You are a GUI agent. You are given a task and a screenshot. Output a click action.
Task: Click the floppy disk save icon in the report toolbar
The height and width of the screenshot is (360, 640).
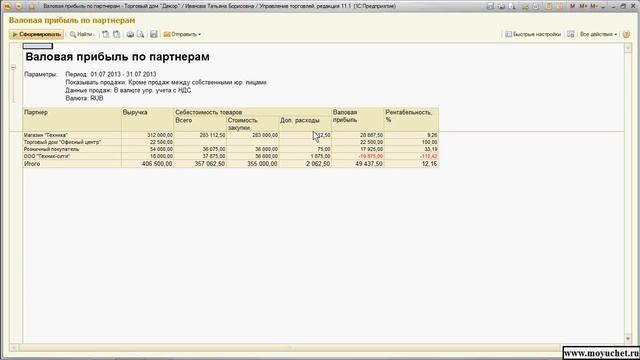point(153,34)
